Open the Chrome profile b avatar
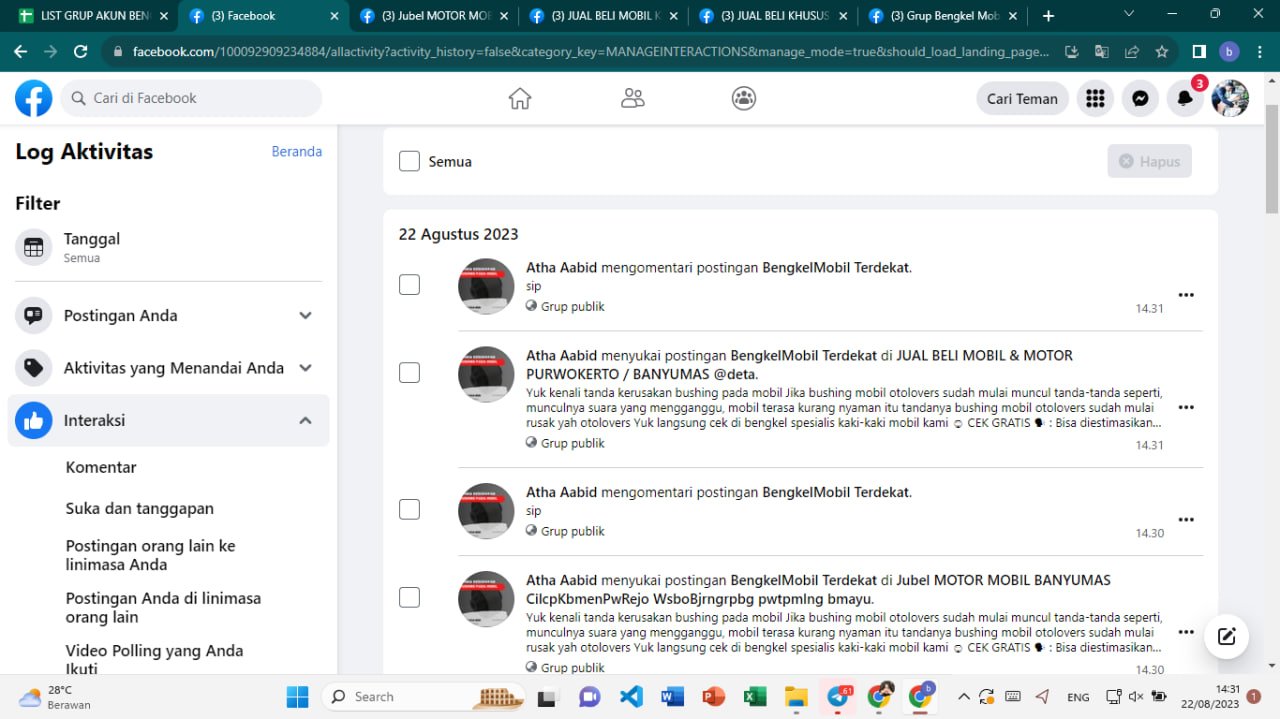 tap(1229, 51)
